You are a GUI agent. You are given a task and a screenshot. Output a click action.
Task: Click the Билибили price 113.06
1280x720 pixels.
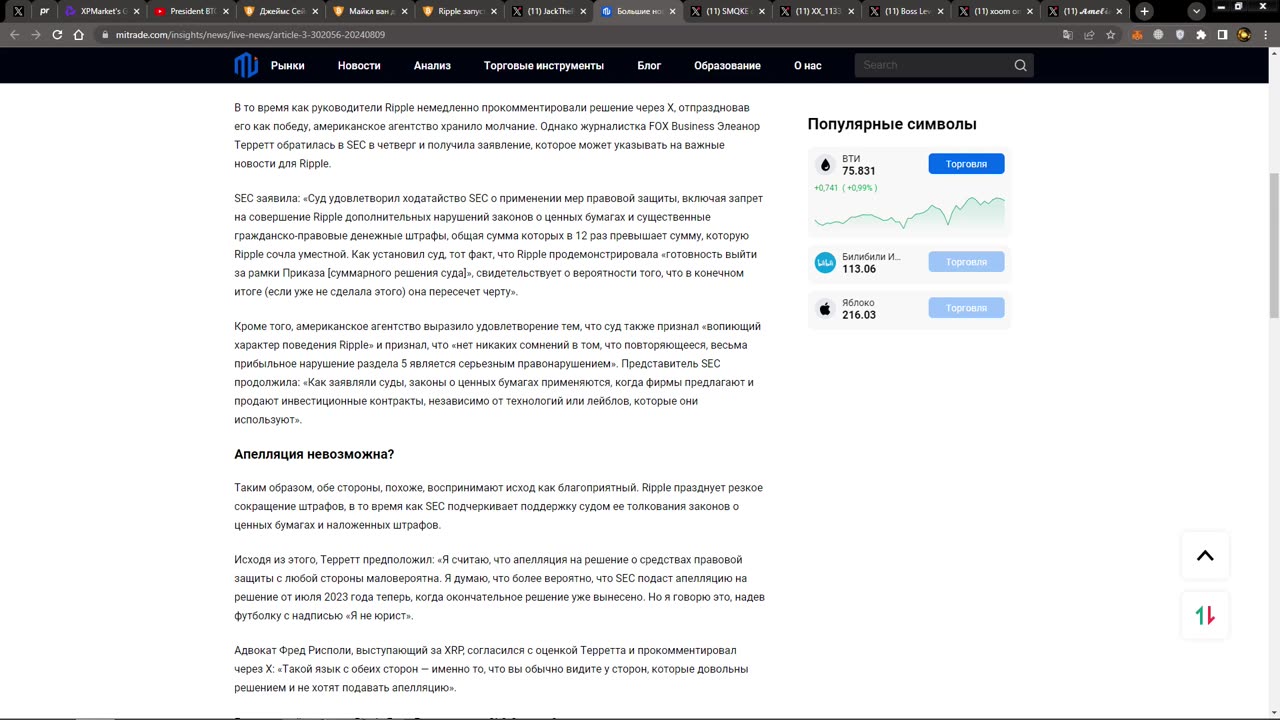point(859,269)
